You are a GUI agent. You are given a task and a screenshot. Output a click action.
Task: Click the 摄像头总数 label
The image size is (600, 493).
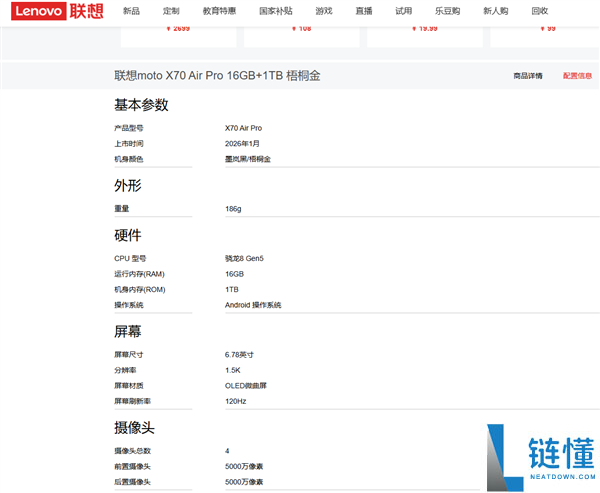tap(132, 451)
